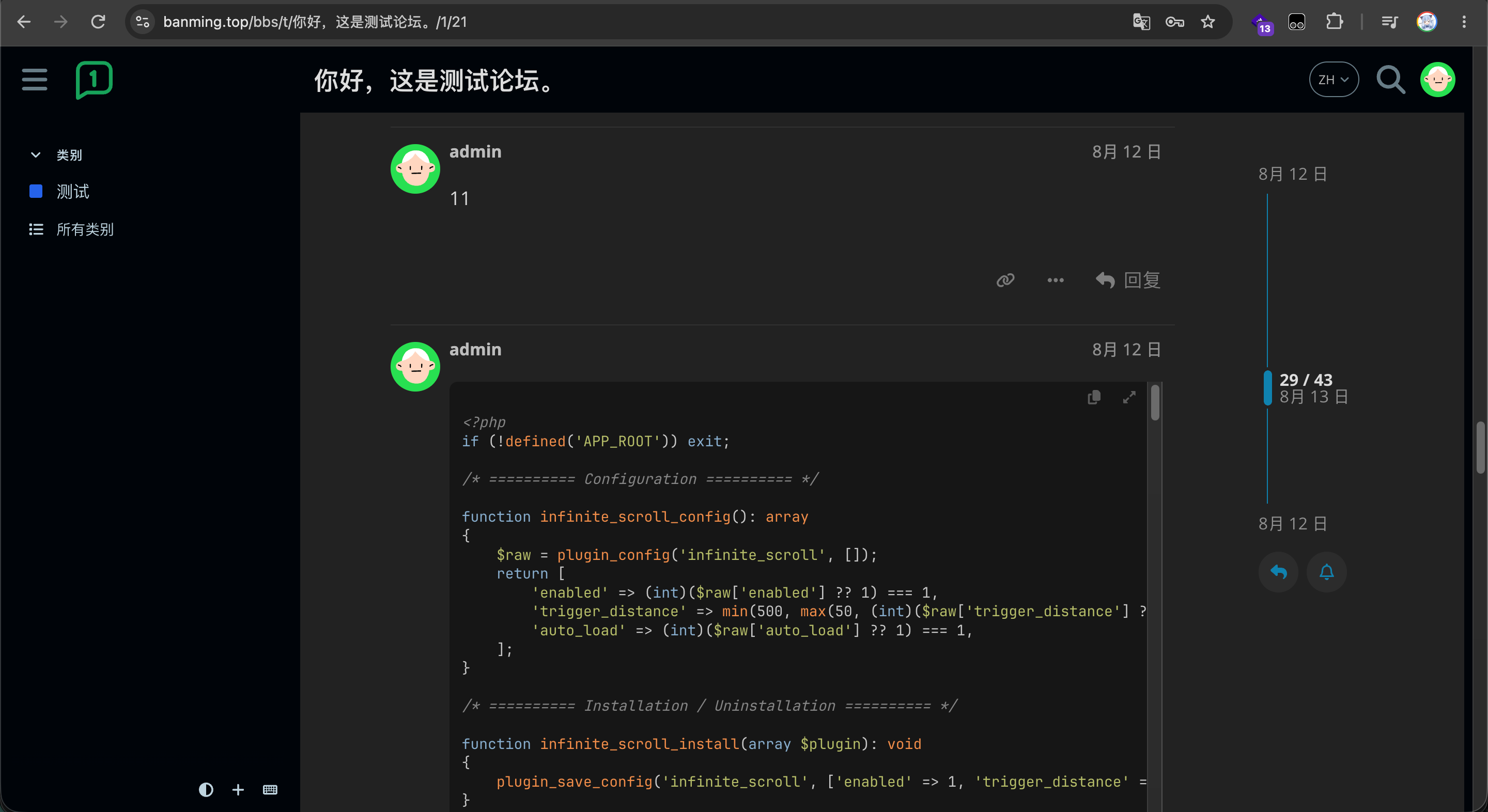Copy the PHP code block
Viewport: 1488px width, 812px height.
coord(1093,397)
